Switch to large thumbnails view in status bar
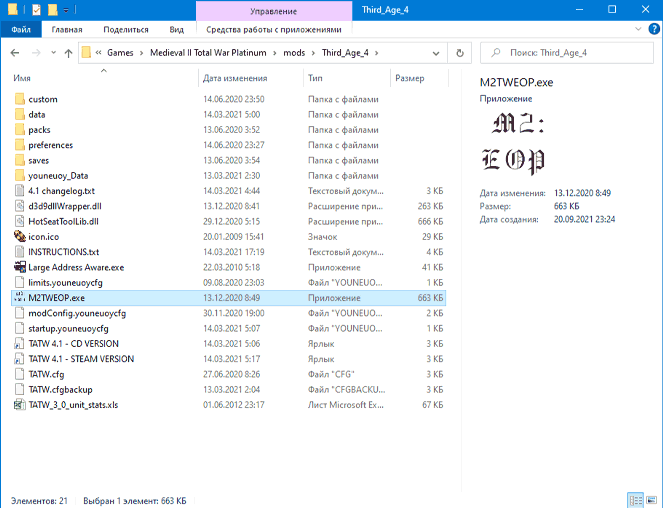Screen dimensions: 663x508 (652, 499)
